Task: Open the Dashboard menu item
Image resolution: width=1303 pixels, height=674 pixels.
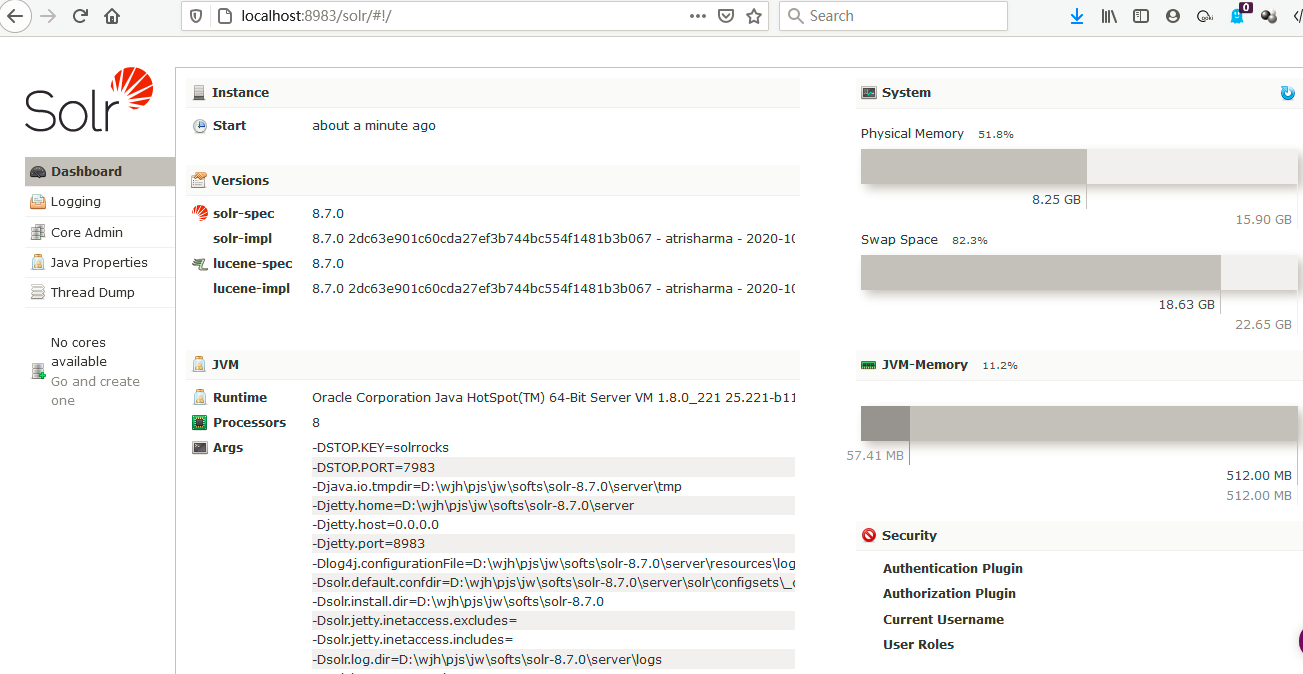Action: point(100,171)
